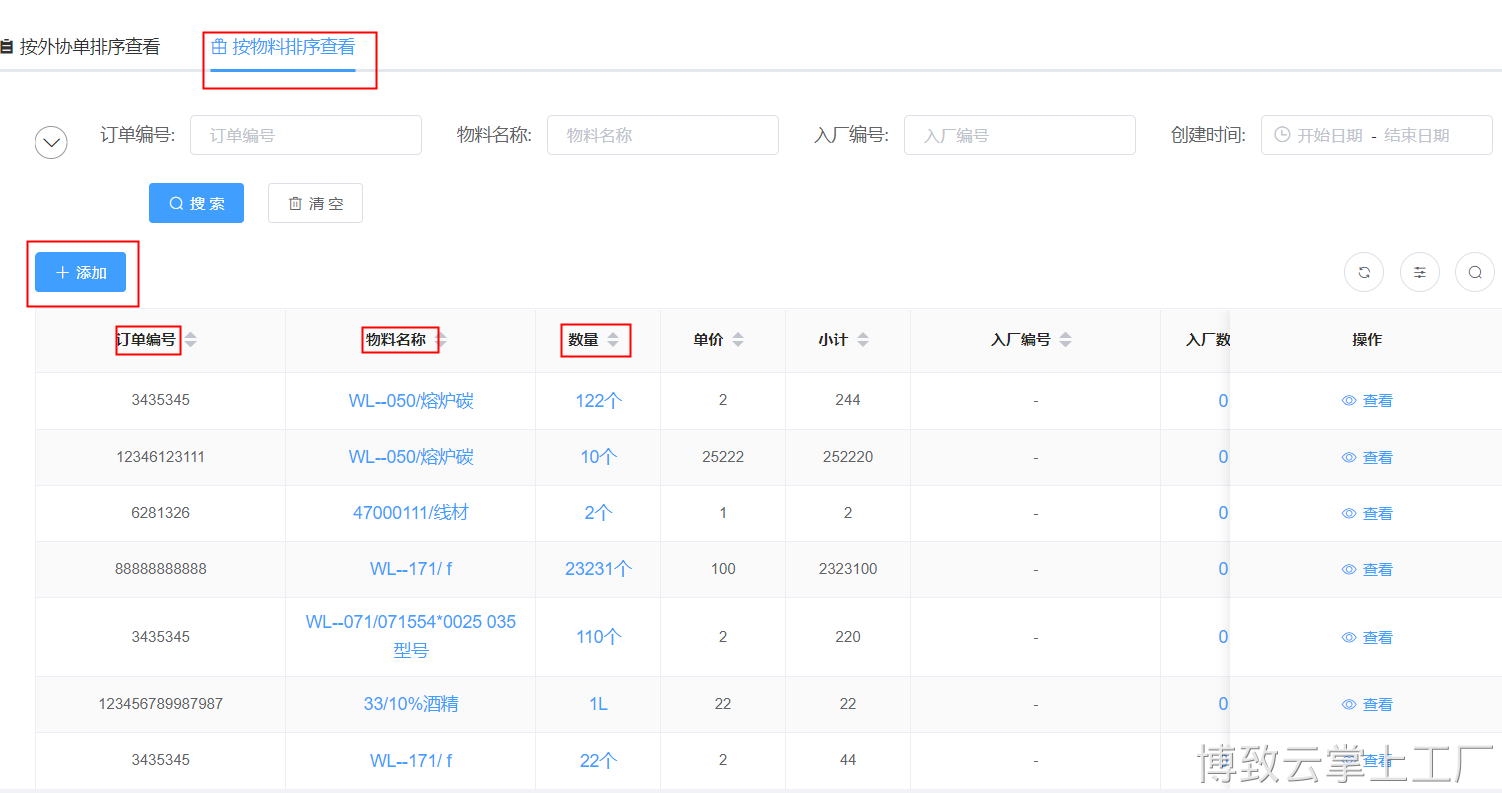Sort by 小计 column sort arrows
The image size is (1502, 793).
pos(862,340)
